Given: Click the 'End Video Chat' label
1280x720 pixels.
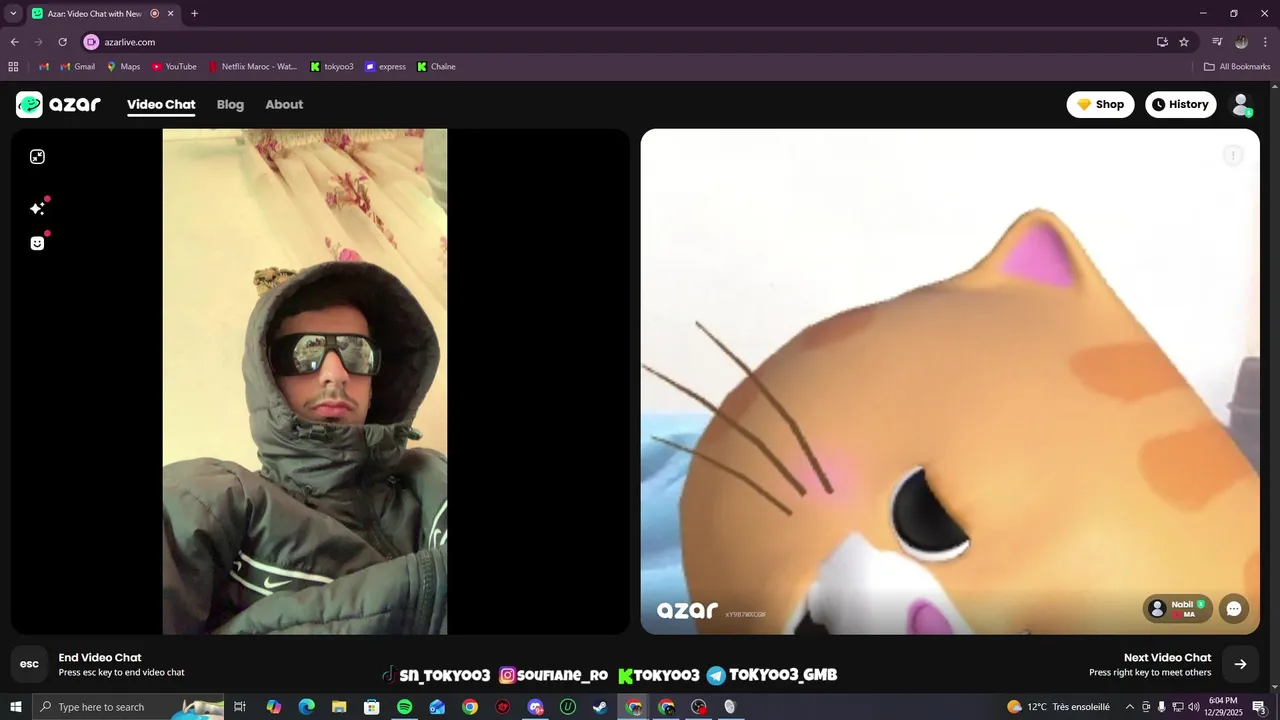Looking at the screenshot, I should 100,657.
